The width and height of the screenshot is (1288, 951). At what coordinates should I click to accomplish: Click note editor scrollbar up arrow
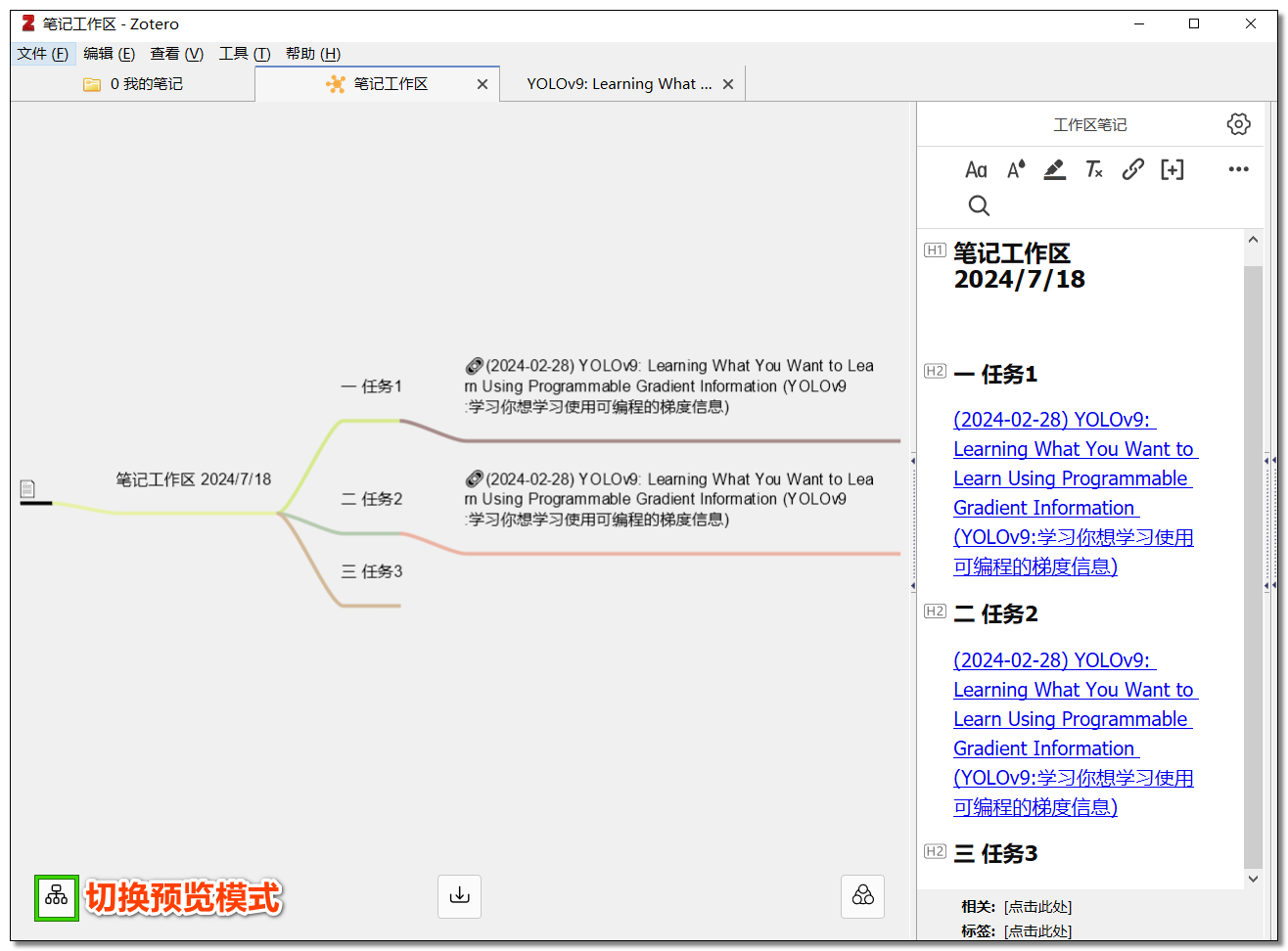coord(1253,240)
